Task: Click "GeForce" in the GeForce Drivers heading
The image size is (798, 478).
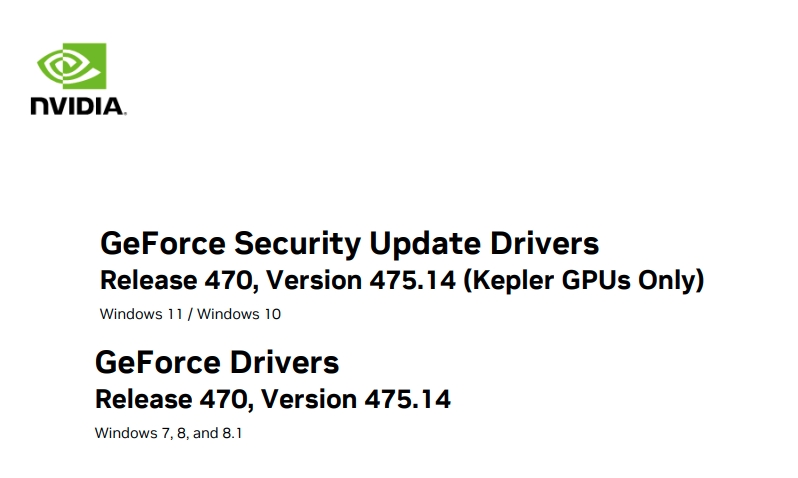Action: pos(158,362)
